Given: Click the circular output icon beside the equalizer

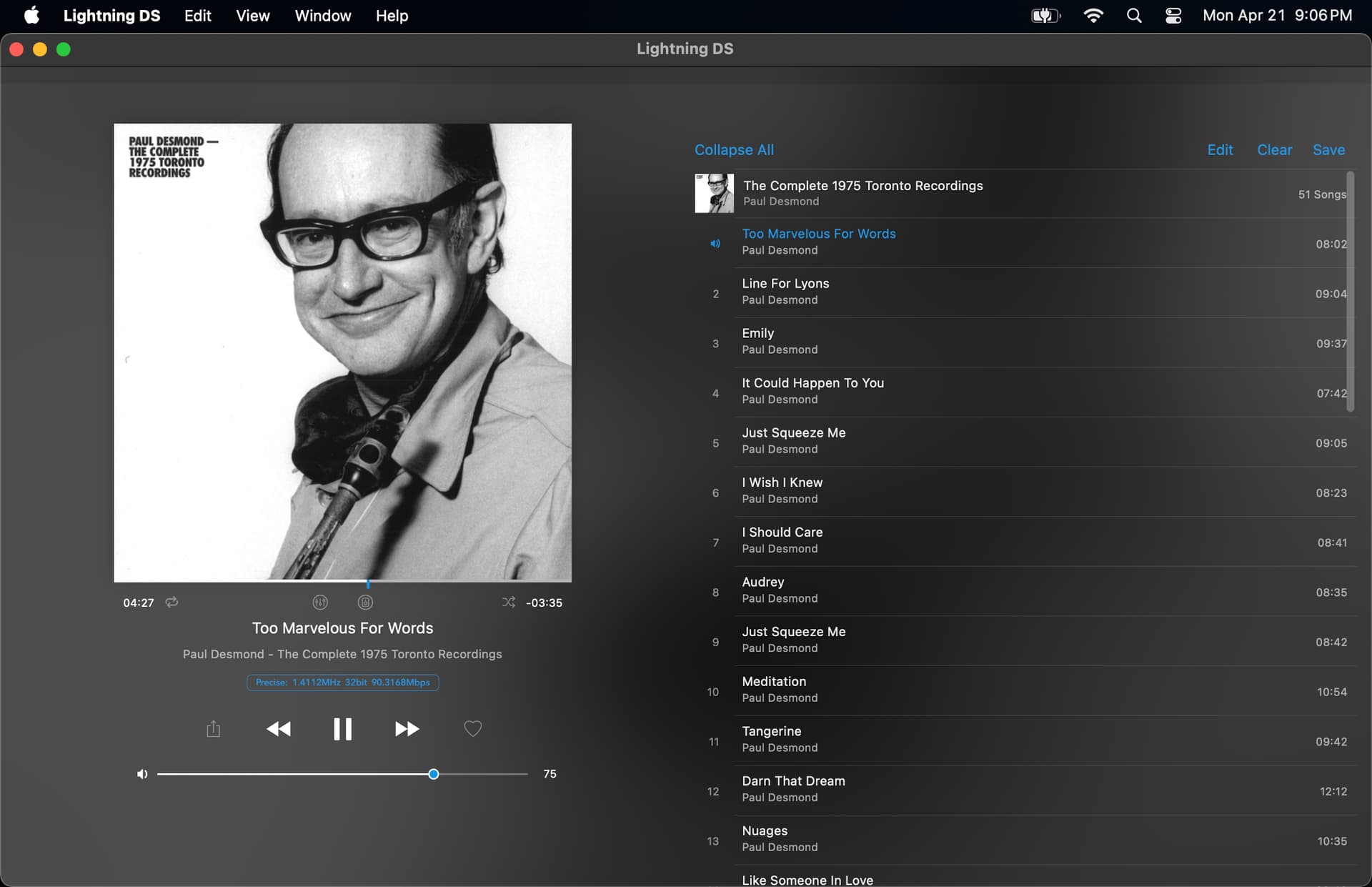Looking at the screenshot, I should coord(365,603).
